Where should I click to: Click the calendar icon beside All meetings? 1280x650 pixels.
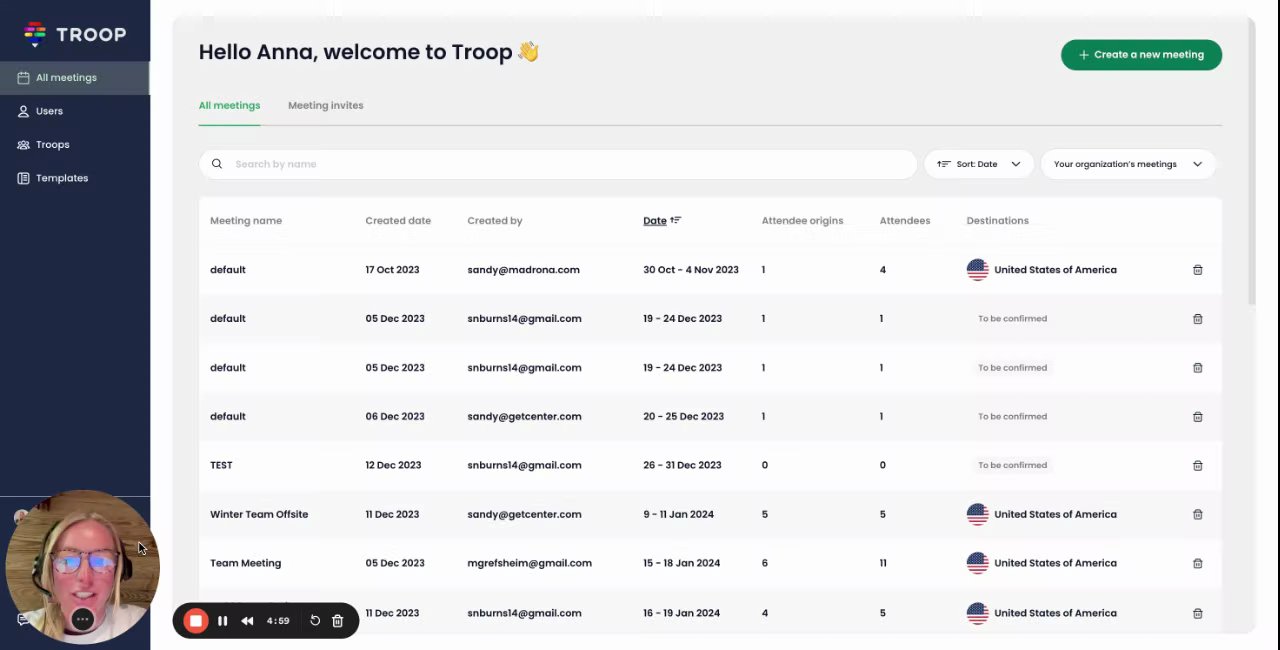coord(23,78)
